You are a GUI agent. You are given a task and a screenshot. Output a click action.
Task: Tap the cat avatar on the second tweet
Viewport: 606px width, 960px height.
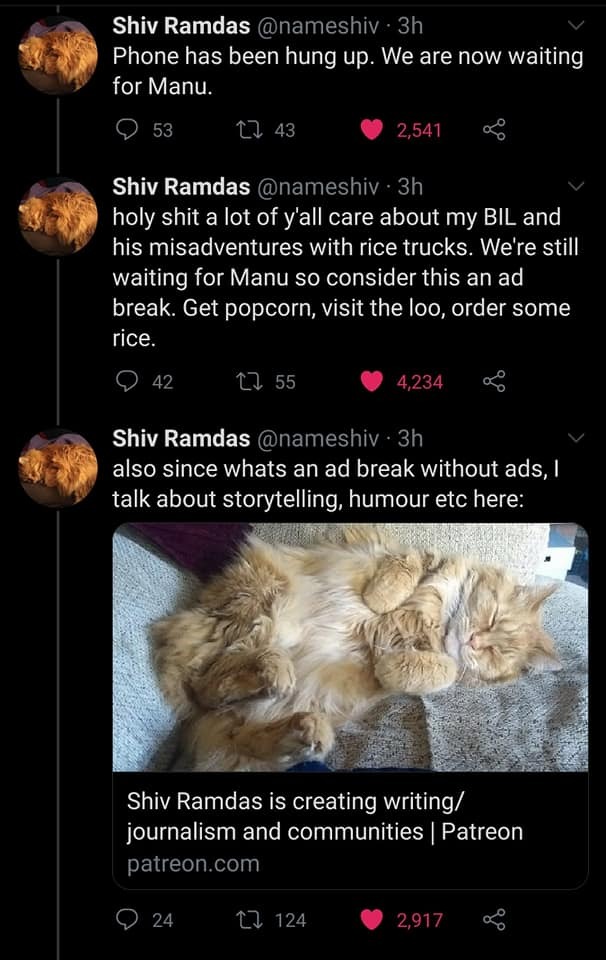tap(58, 217)
